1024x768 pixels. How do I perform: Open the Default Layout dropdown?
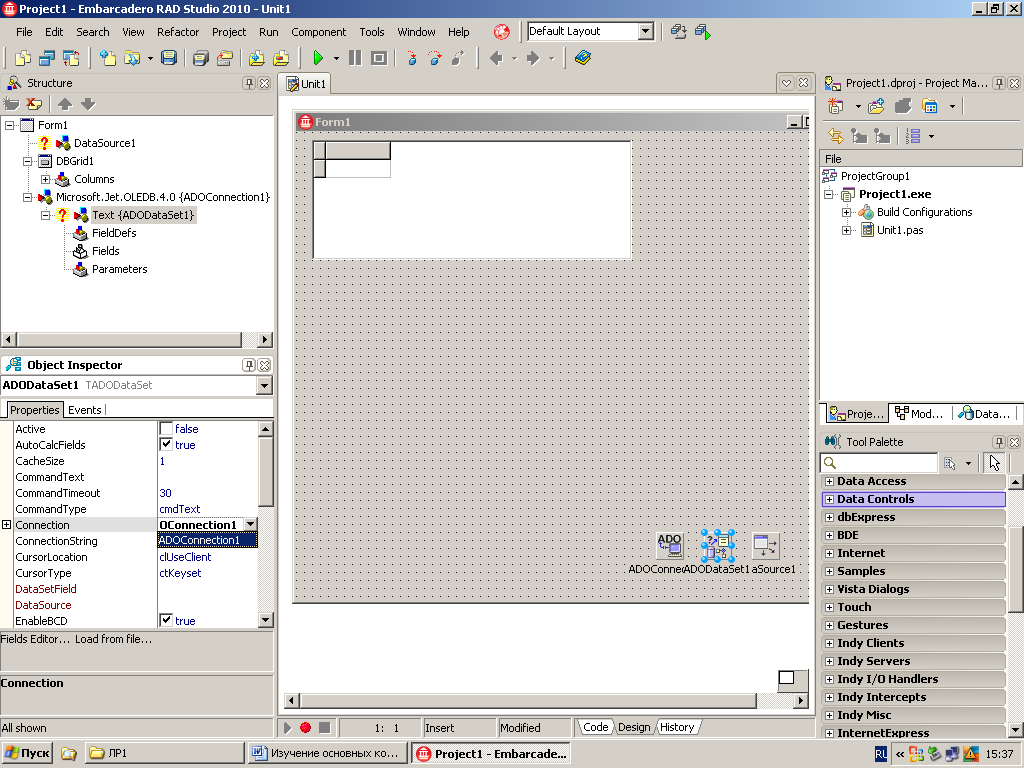645,31
